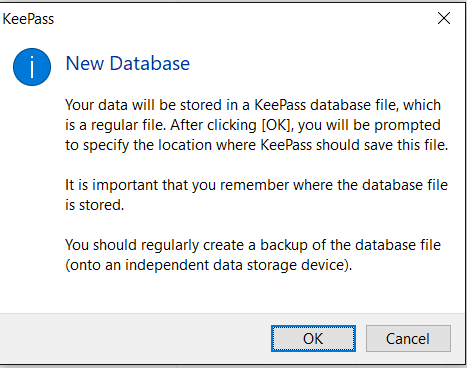Click the "(onto an independent data storage device)" line

209,265
